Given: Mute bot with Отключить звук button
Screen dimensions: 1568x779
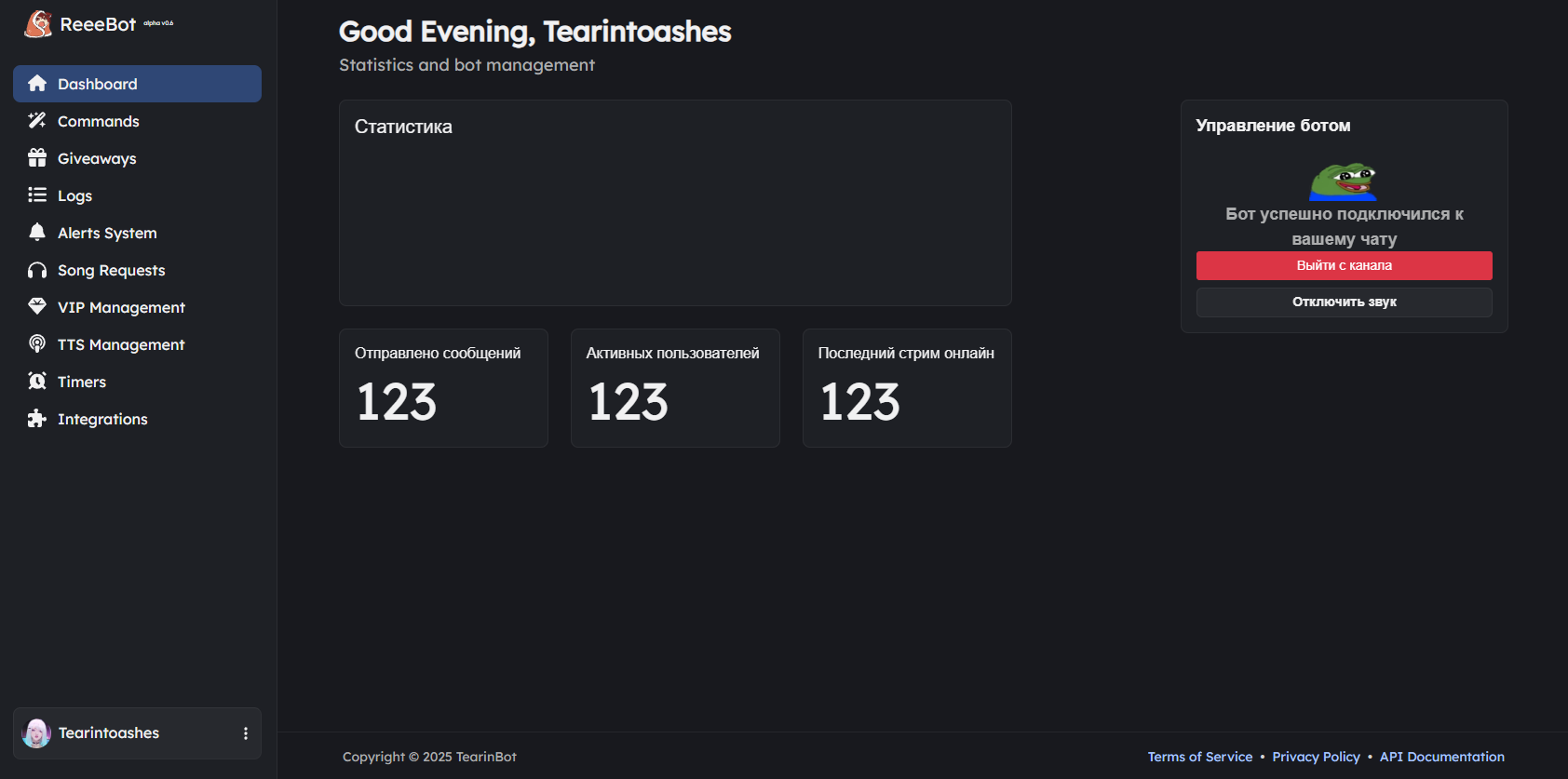Looking at the screenshot, I should click(x=1344, y=302).
